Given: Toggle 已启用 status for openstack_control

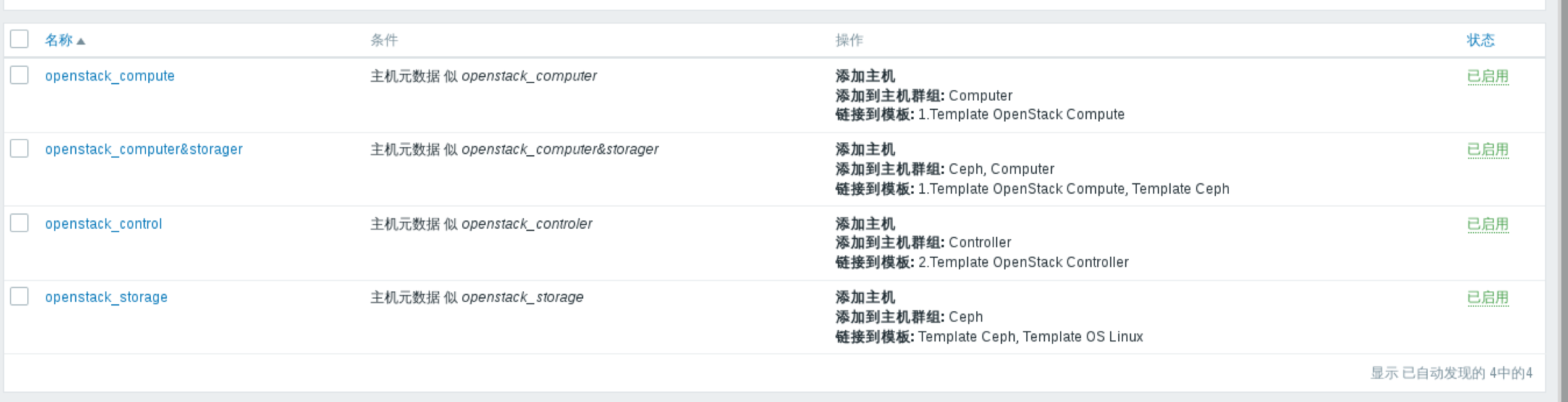Looking at the screenshot, I should pyautogui.click(x=1487, y=224).
